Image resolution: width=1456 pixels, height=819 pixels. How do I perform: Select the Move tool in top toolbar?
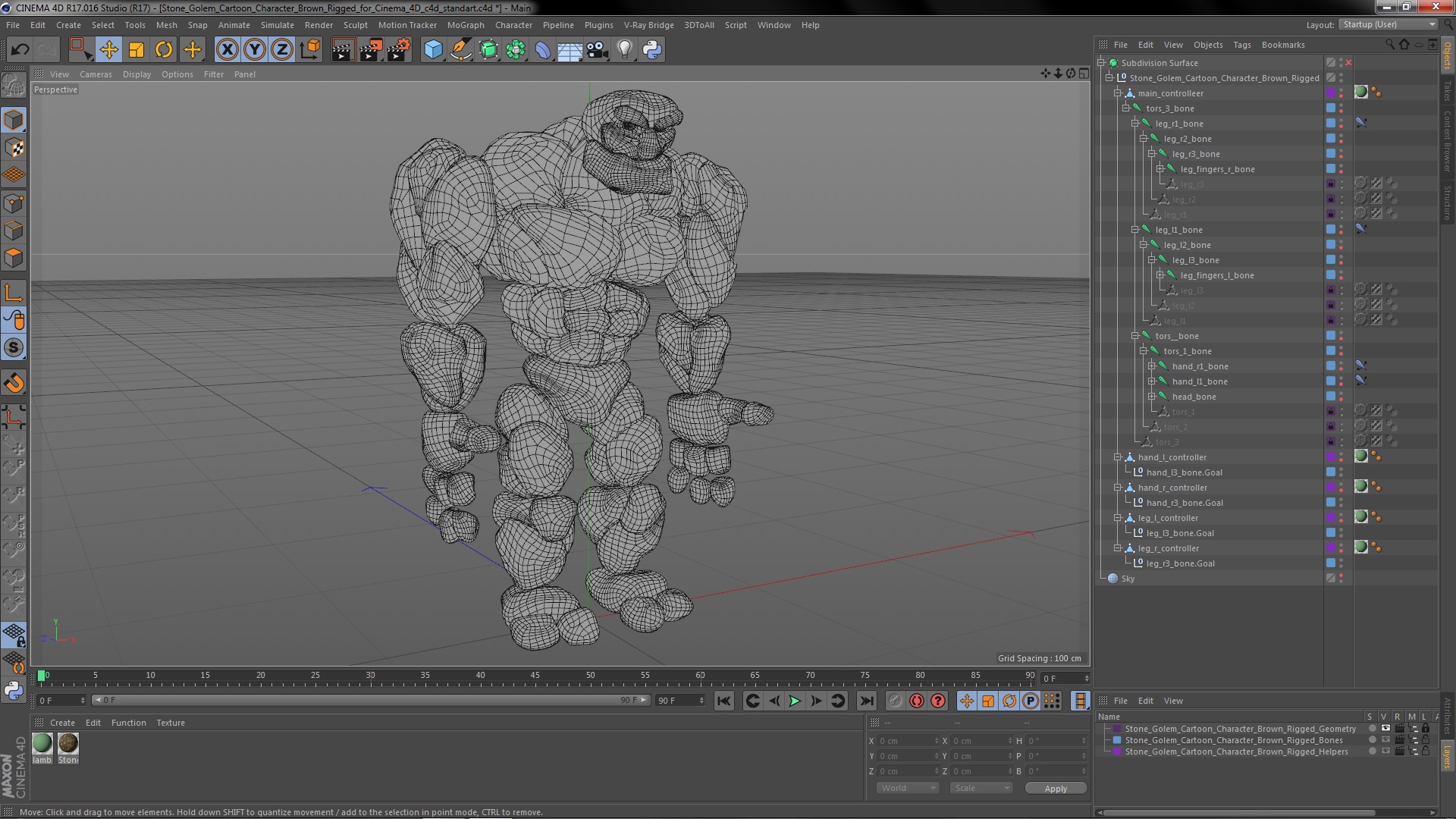[108, 50]
